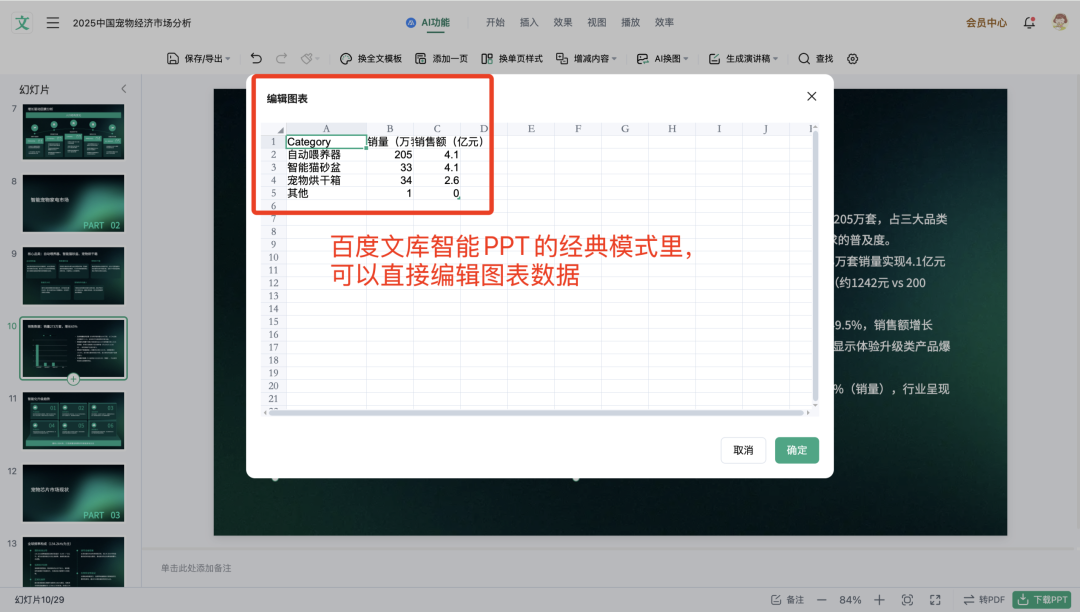Cancel the chart editing dialog
This screenshot has width=1080, height=612.
(742, 450)
